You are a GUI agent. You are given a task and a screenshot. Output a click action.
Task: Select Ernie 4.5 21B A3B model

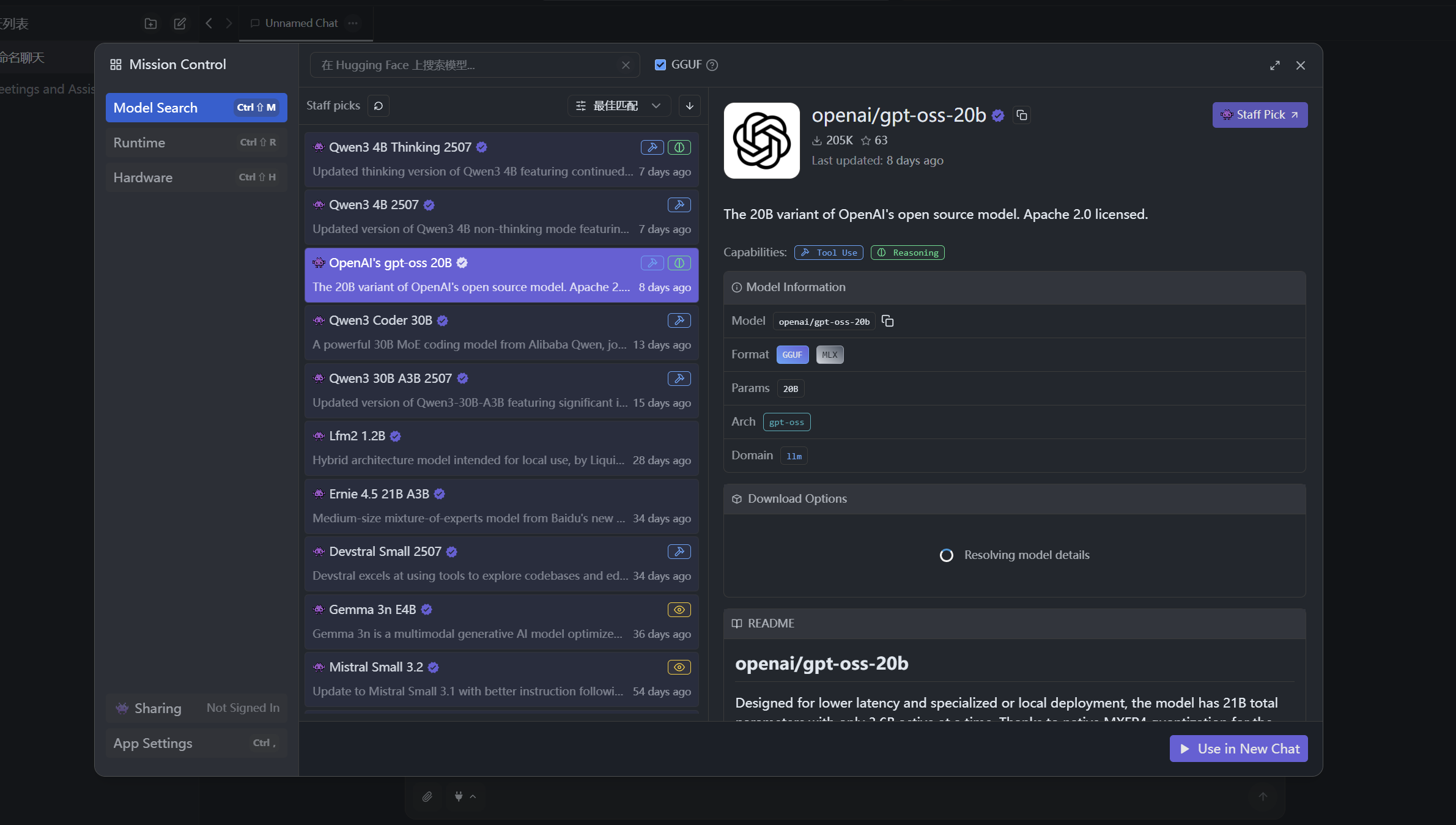point(501,506)
